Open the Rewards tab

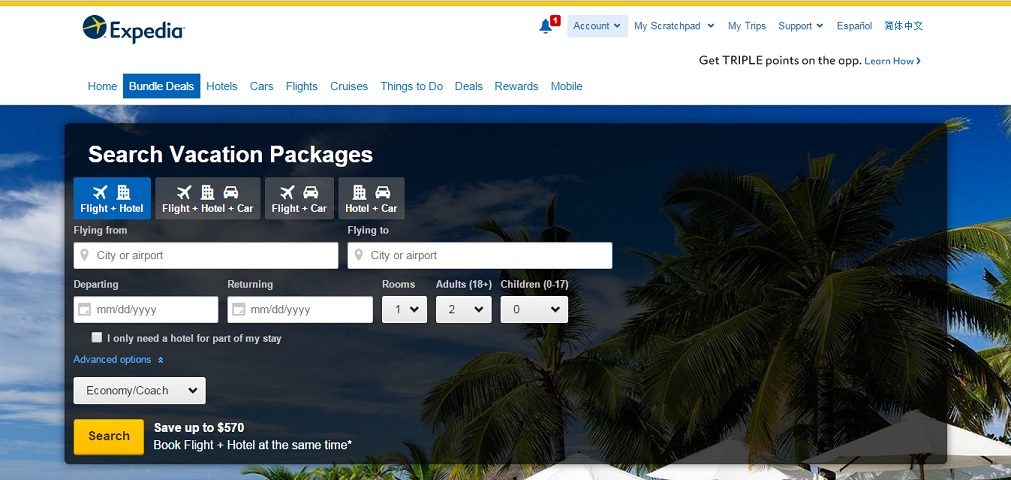pyautogui.click(x=516, y=86)
